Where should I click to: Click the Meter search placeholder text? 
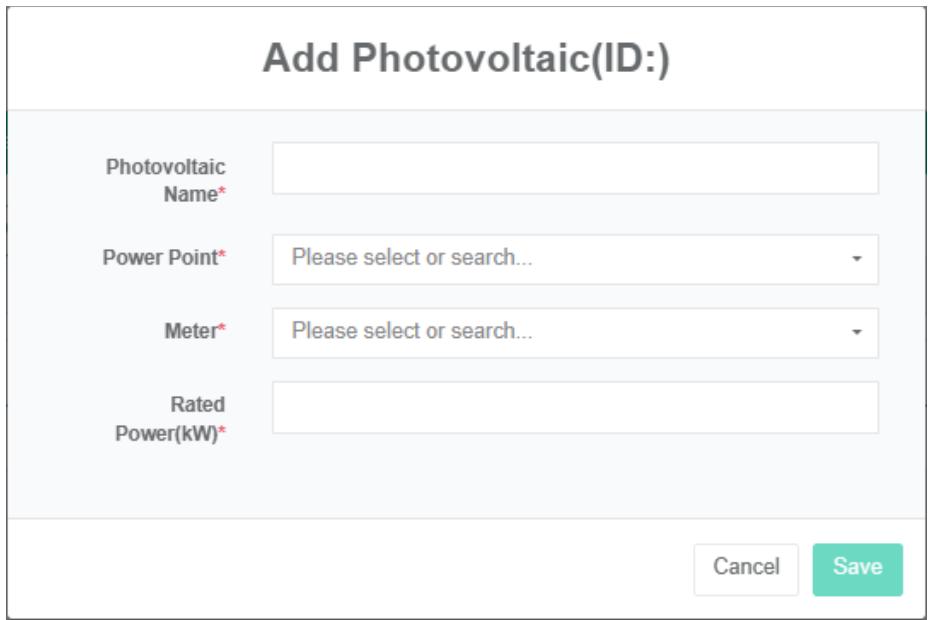coord(412,332)
